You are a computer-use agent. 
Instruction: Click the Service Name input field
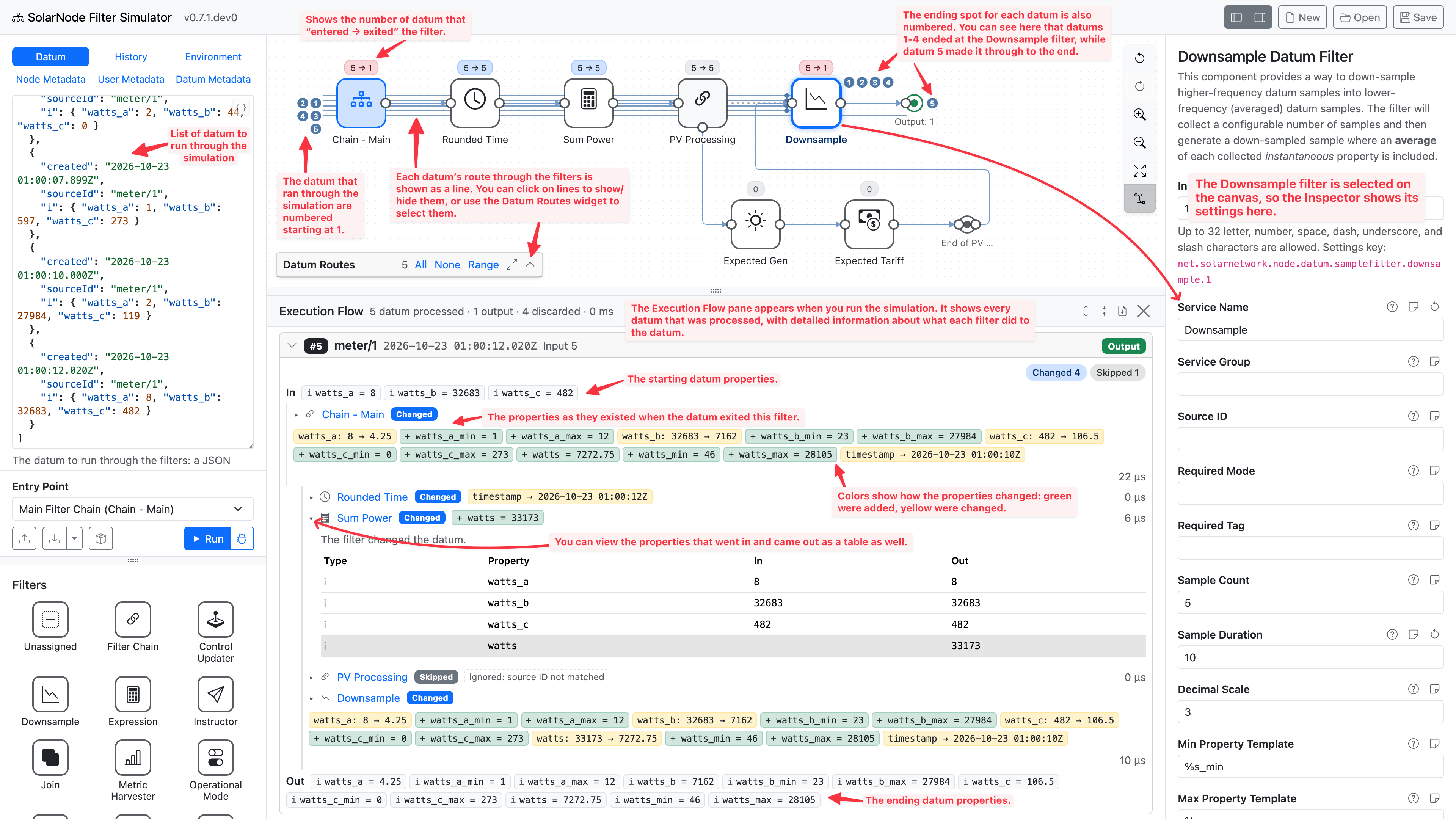[1310, 330]
